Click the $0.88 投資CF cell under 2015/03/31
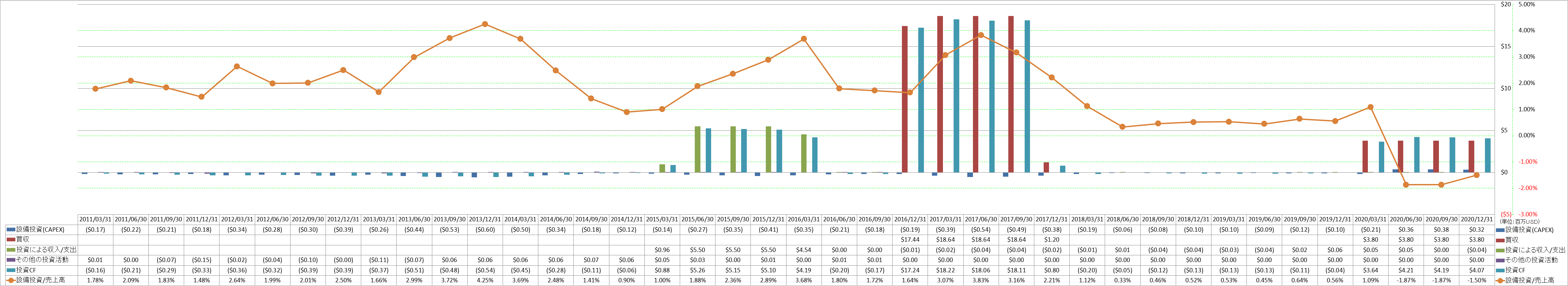Image resolution: width=1568 pixels, height=286 pixels. 662,270
